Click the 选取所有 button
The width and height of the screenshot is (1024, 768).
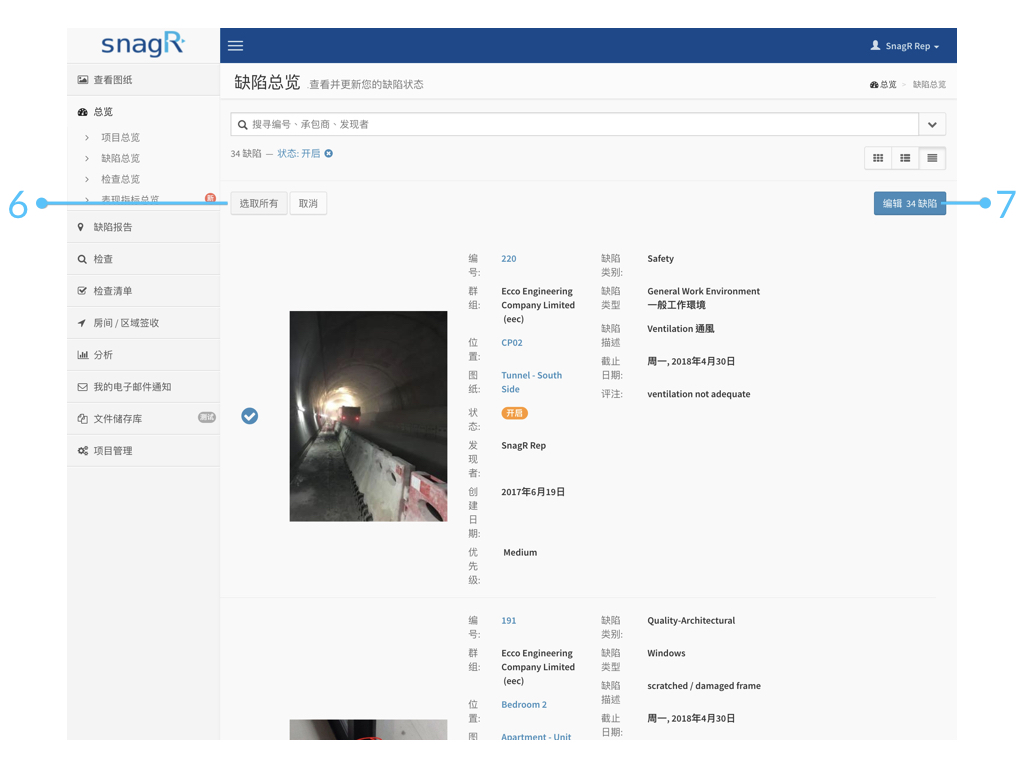click(x=259, y=203)
